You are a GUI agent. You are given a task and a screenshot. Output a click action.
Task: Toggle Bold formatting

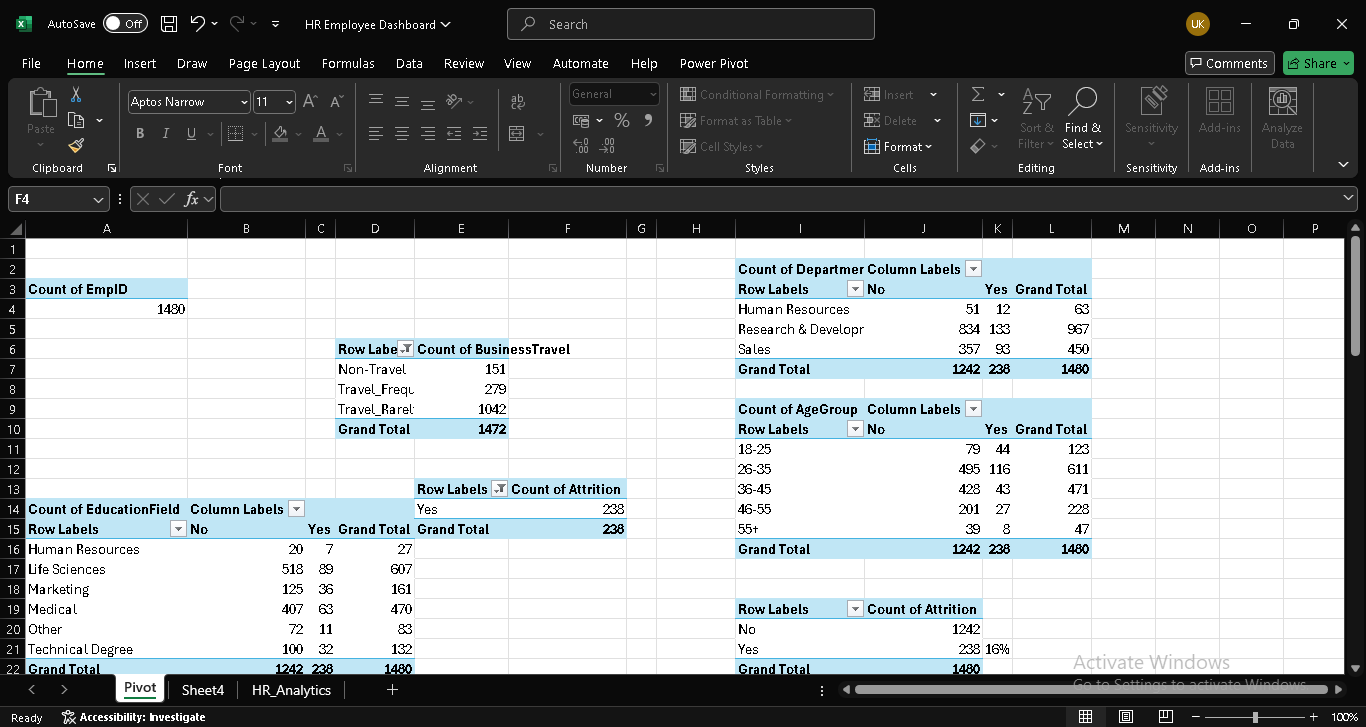point(140,134)
